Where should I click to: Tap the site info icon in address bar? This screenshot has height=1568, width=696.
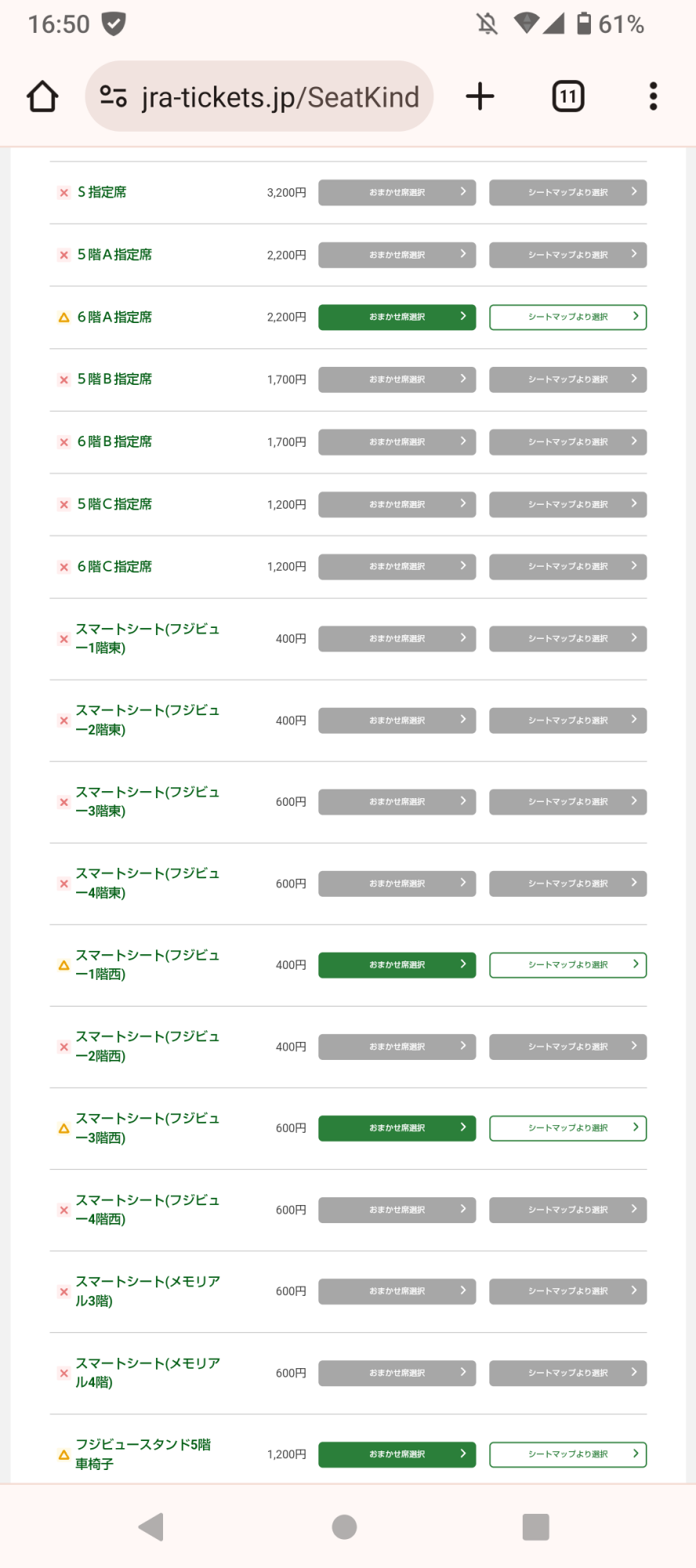(114, 96)
